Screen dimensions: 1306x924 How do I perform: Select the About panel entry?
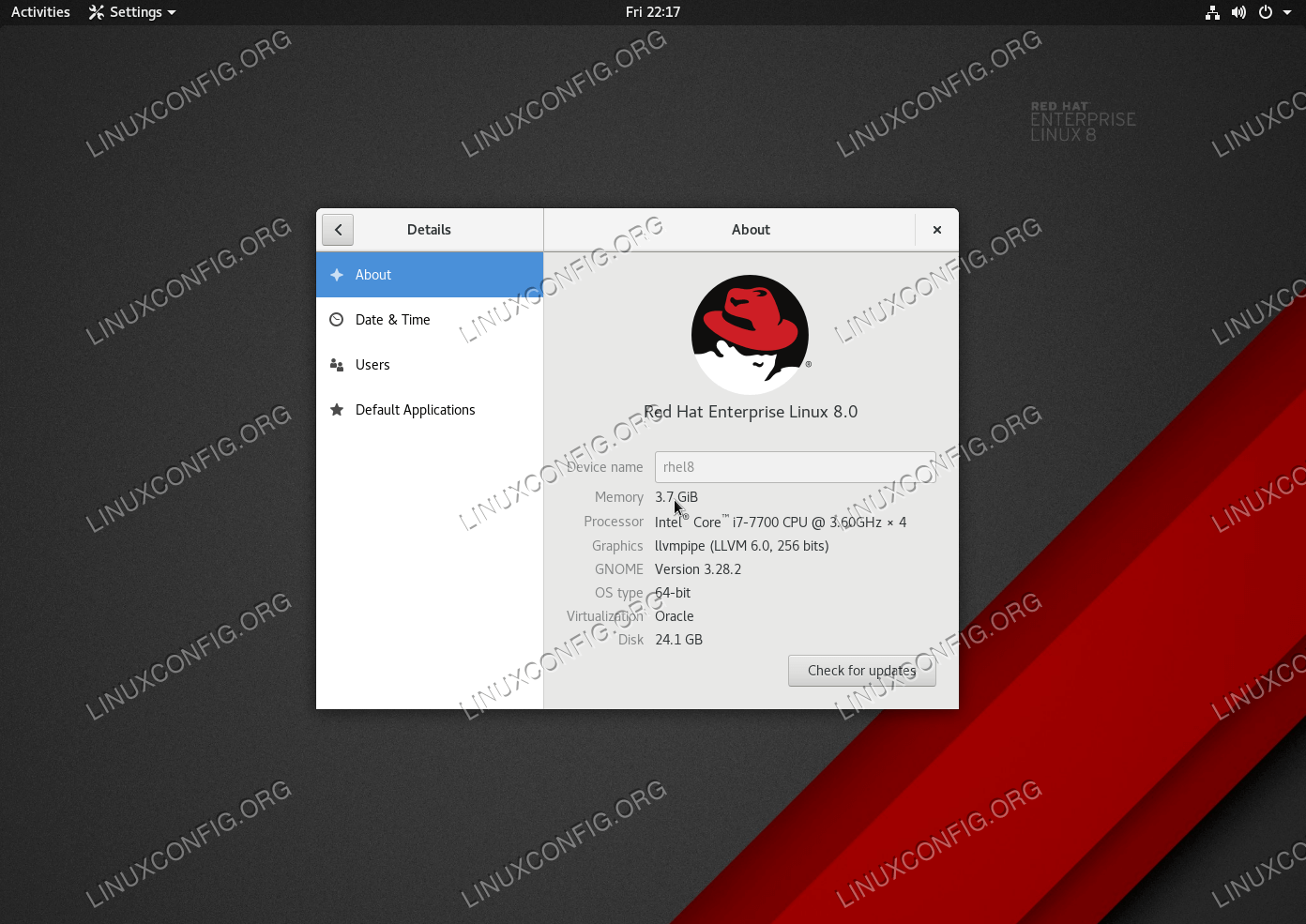pos(430,275)
